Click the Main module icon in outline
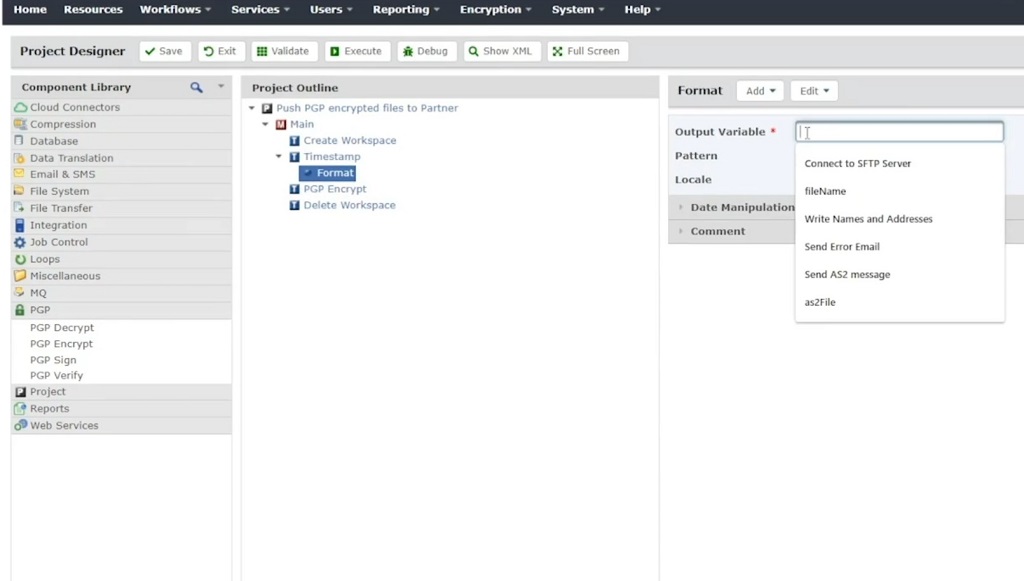 click(x=281, y=124)
